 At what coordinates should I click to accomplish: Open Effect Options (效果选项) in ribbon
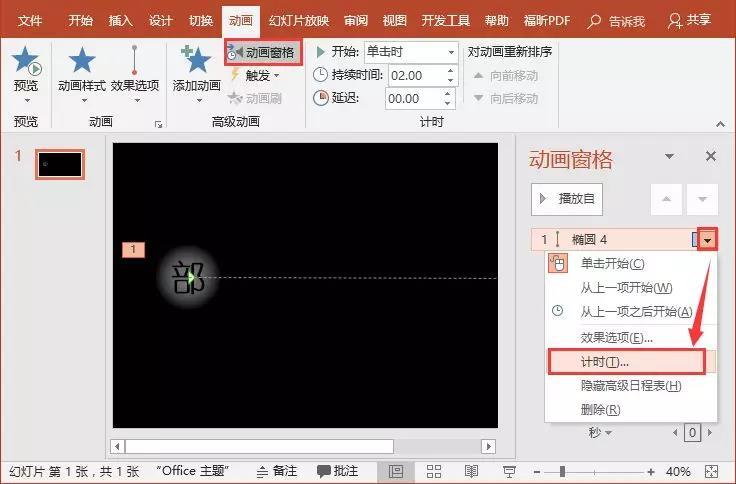(135, 73)
